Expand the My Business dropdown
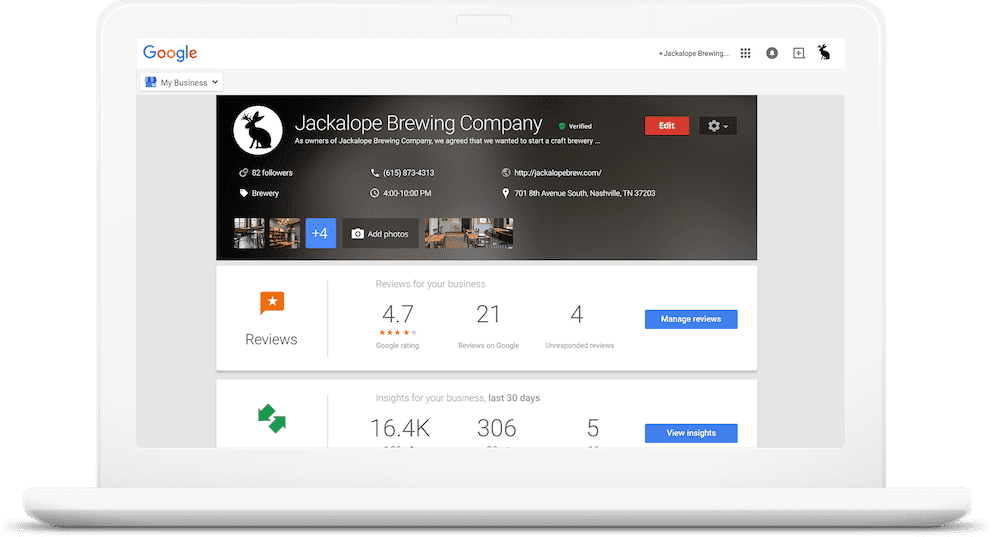The height and width of the screenshot is (537, 992). click(x=182, y=82)
